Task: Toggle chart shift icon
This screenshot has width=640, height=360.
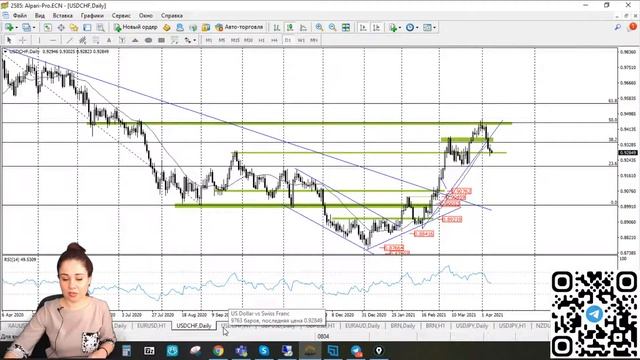Action: [x=376, y=27]
